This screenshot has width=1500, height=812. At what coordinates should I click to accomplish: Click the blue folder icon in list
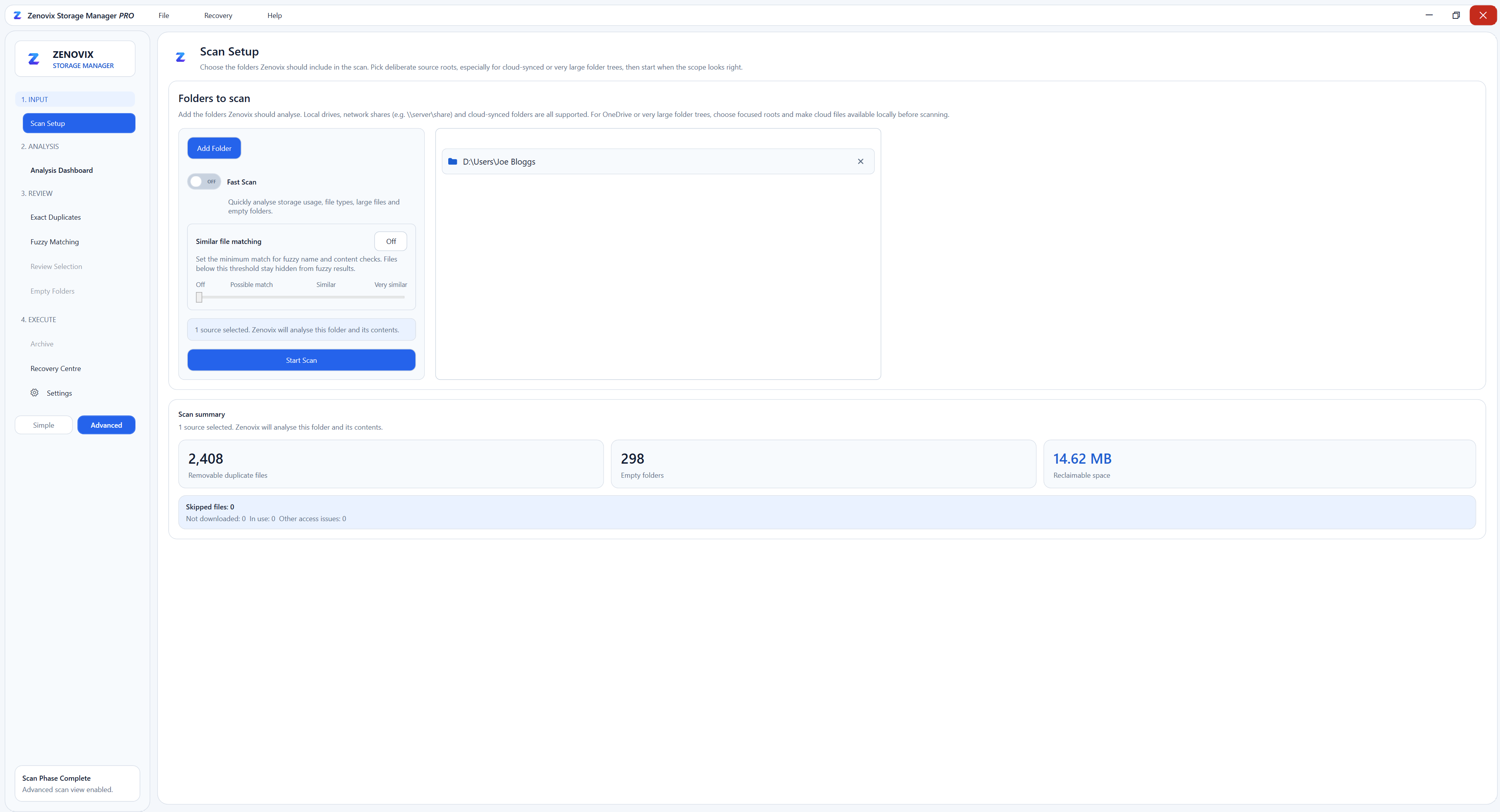(453, 162)
